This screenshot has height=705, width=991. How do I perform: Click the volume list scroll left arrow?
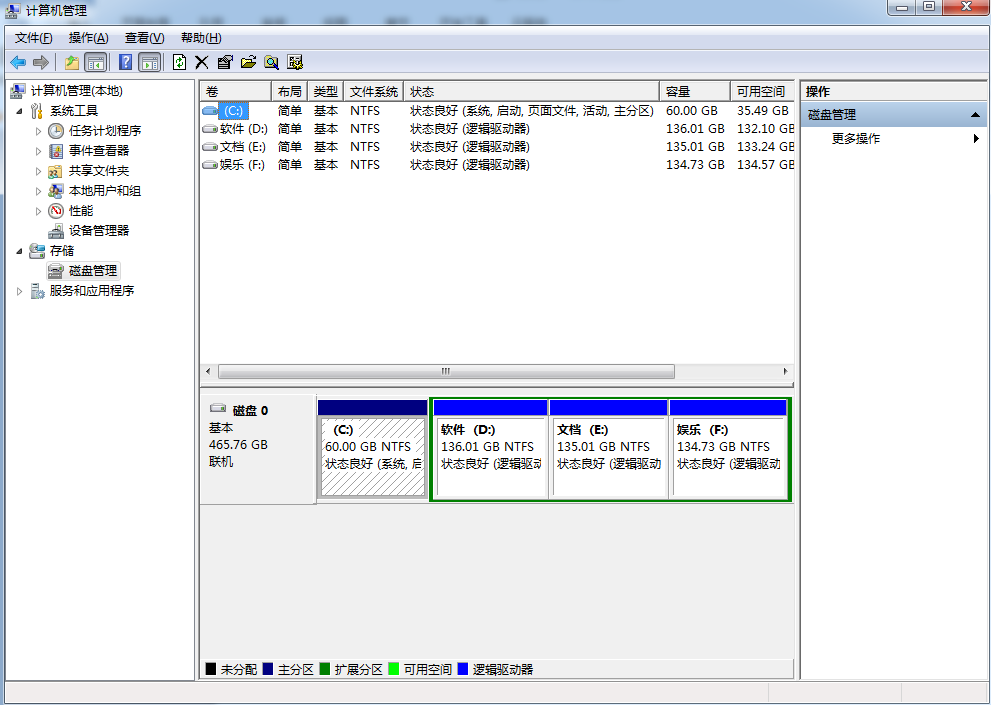(x=209, y=371)
